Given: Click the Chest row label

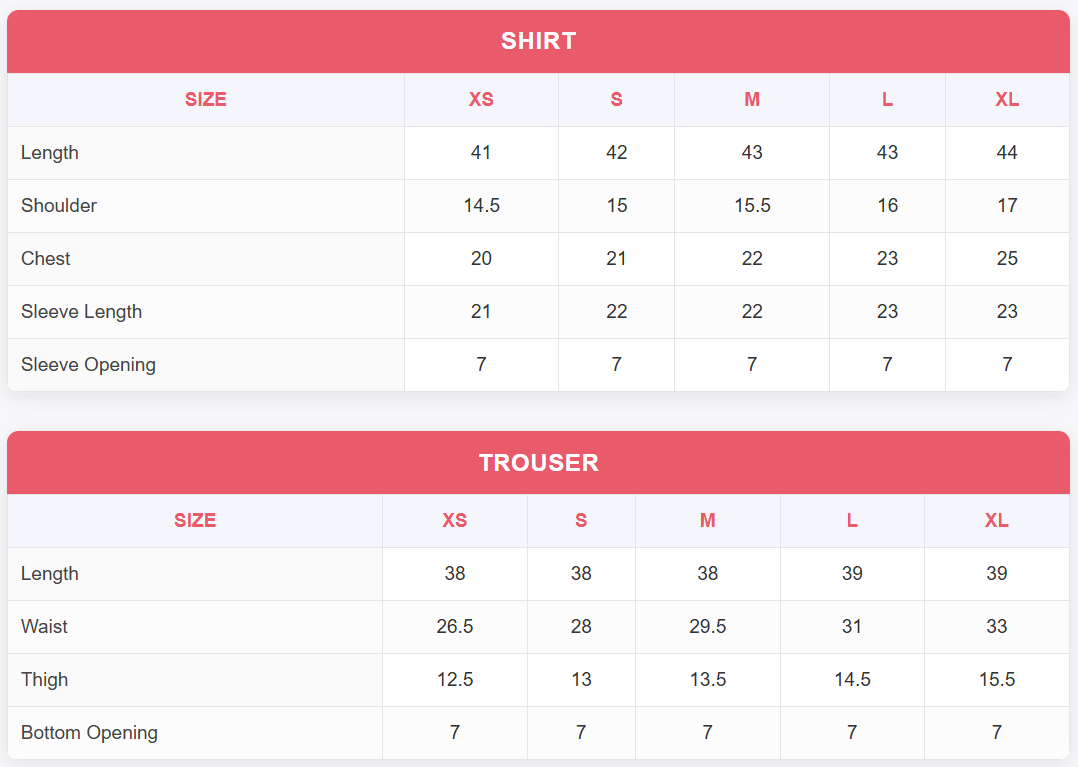Looking at the screenshot, I should click(46, 259).
